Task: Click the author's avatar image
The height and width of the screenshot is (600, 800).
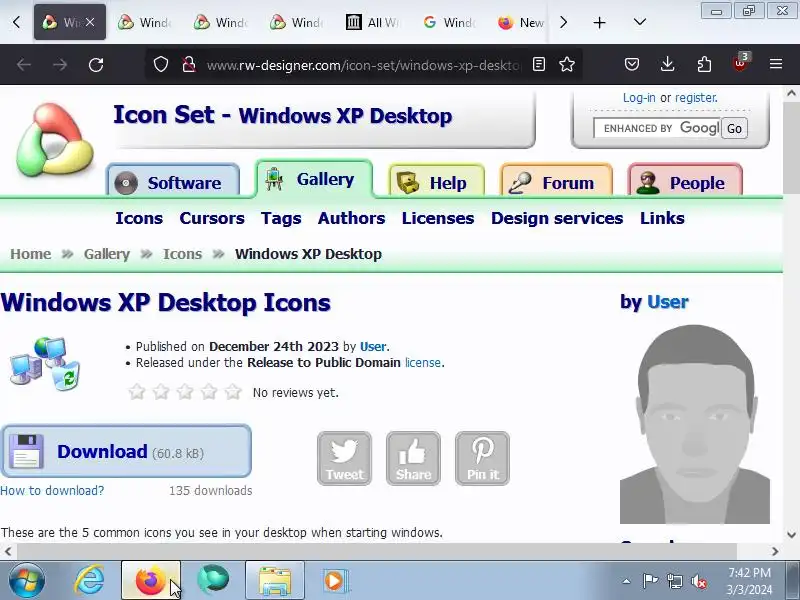Action: 694,423
